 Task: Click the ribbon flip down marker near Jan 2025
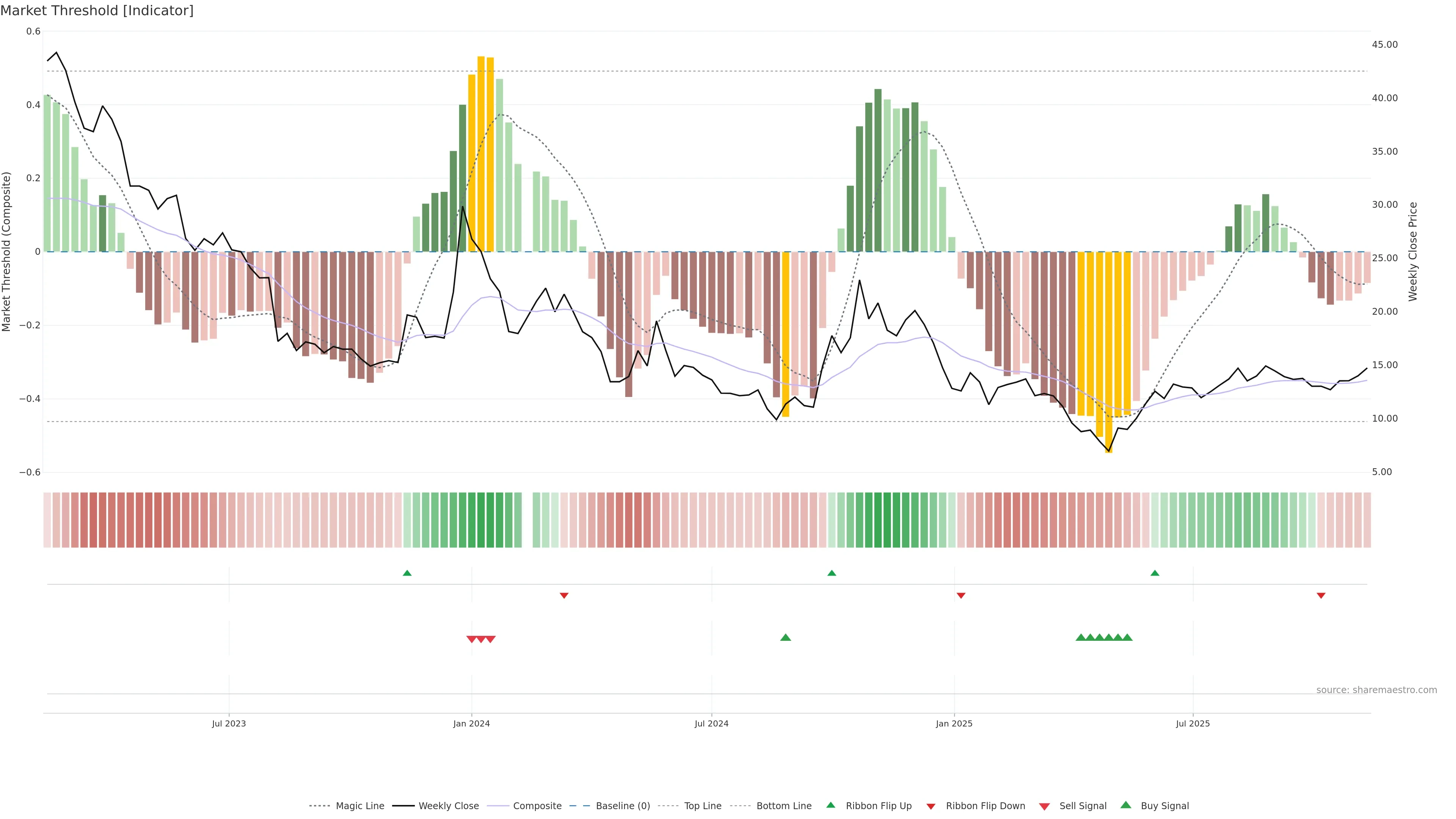tap(961, 595)
